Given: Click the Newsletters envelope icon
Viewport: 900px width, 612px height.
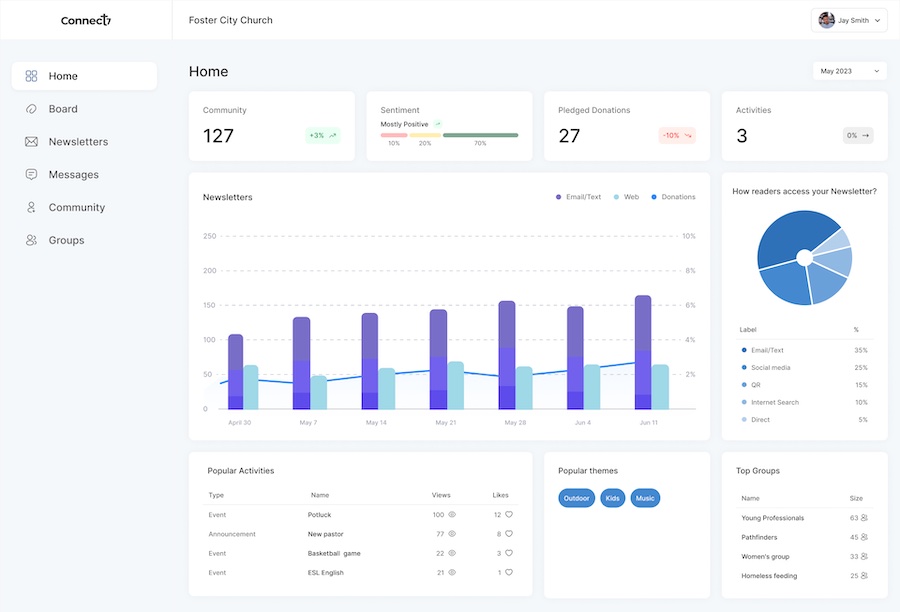Looking at the screenshot, I should pos(32,141).
